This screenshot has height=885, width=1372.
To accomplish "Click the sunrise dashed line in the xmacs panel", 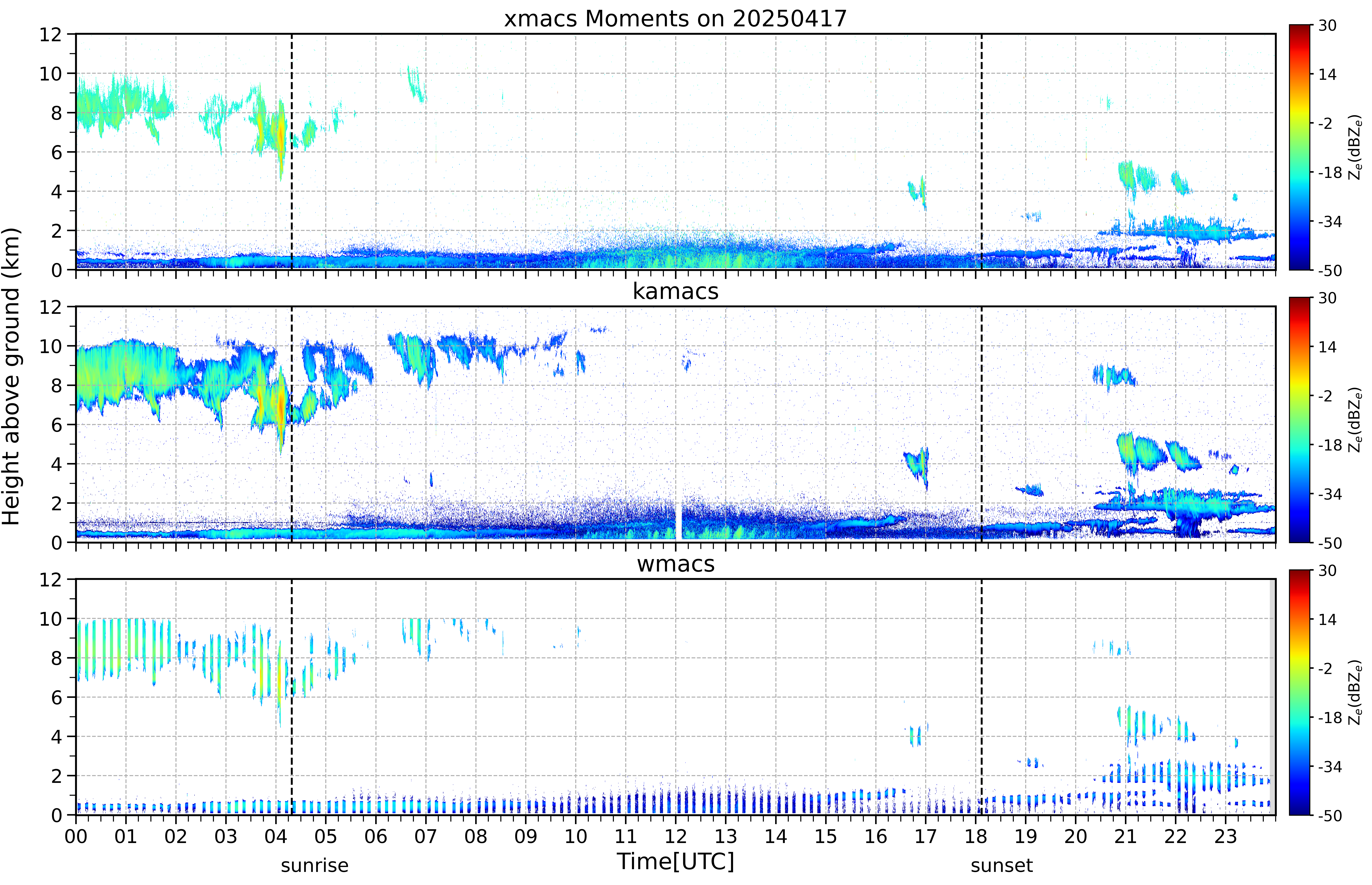I will click(292, 152).
